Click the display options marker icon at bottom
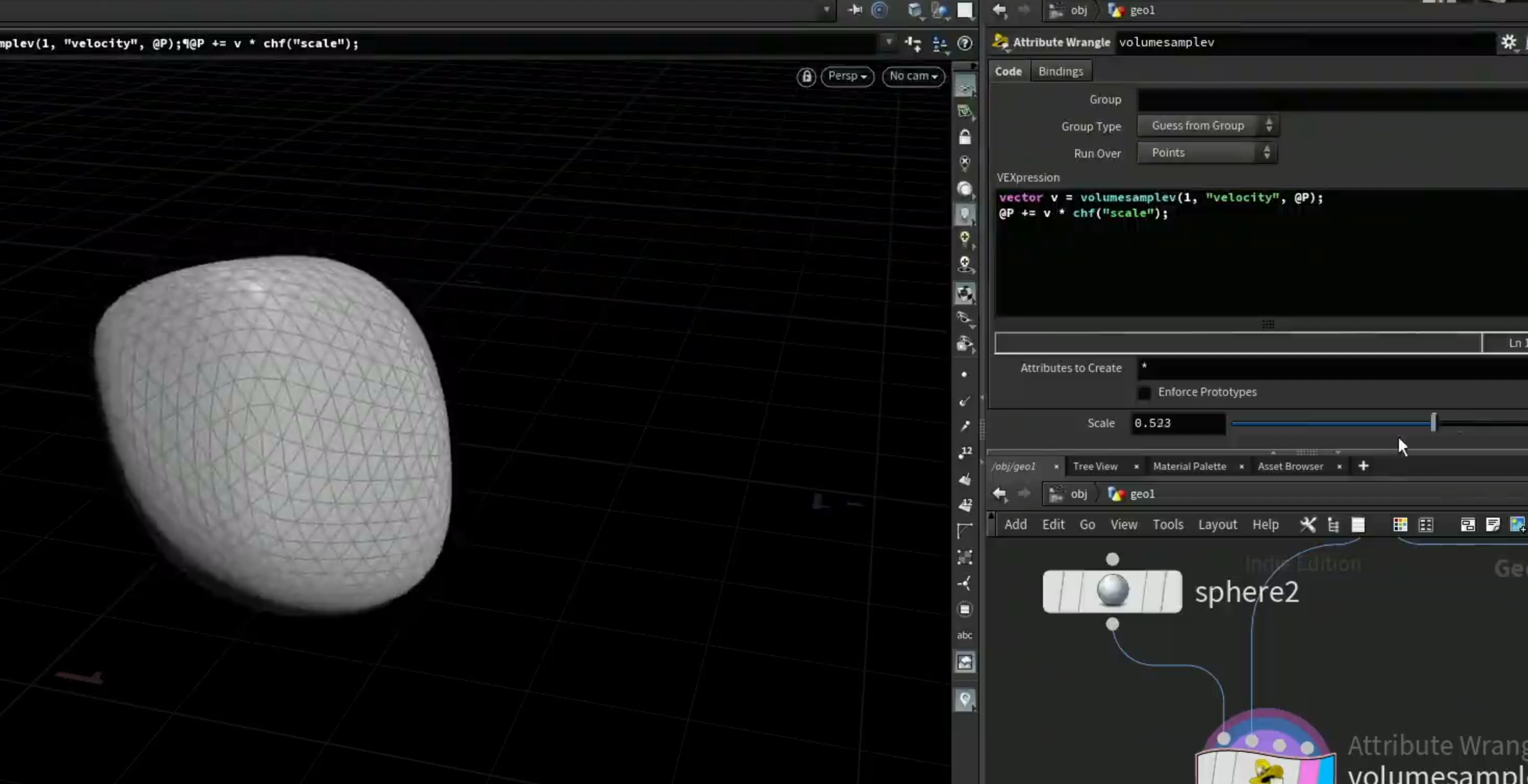This screenshot has width=1528, height=784. click(x=965, y=700)
